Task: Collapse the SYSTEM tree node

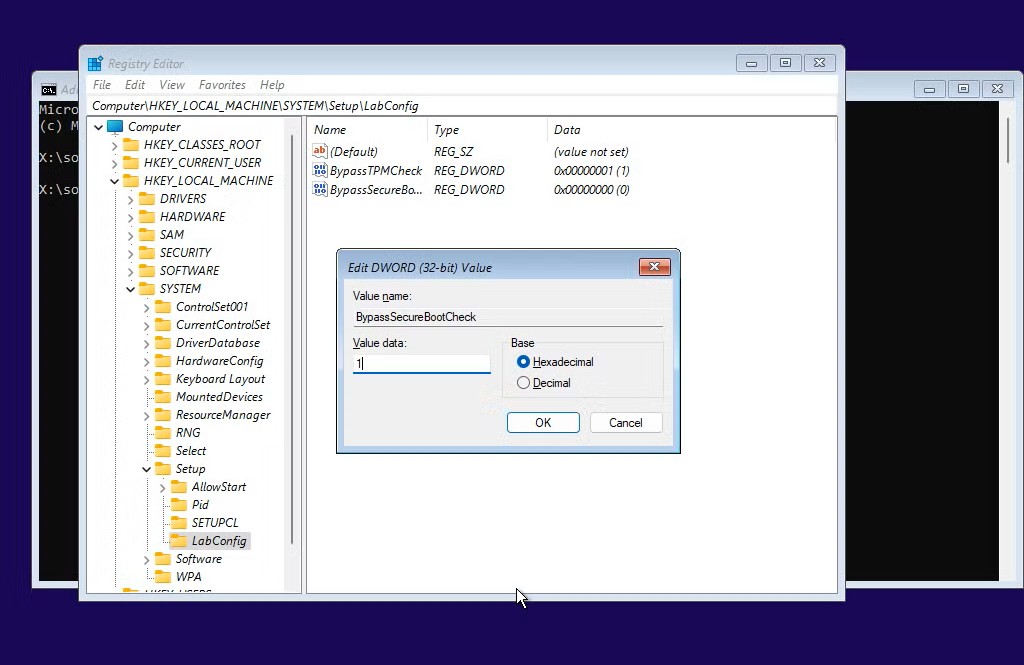Action: pyautogui.click(x=131, y=288)
